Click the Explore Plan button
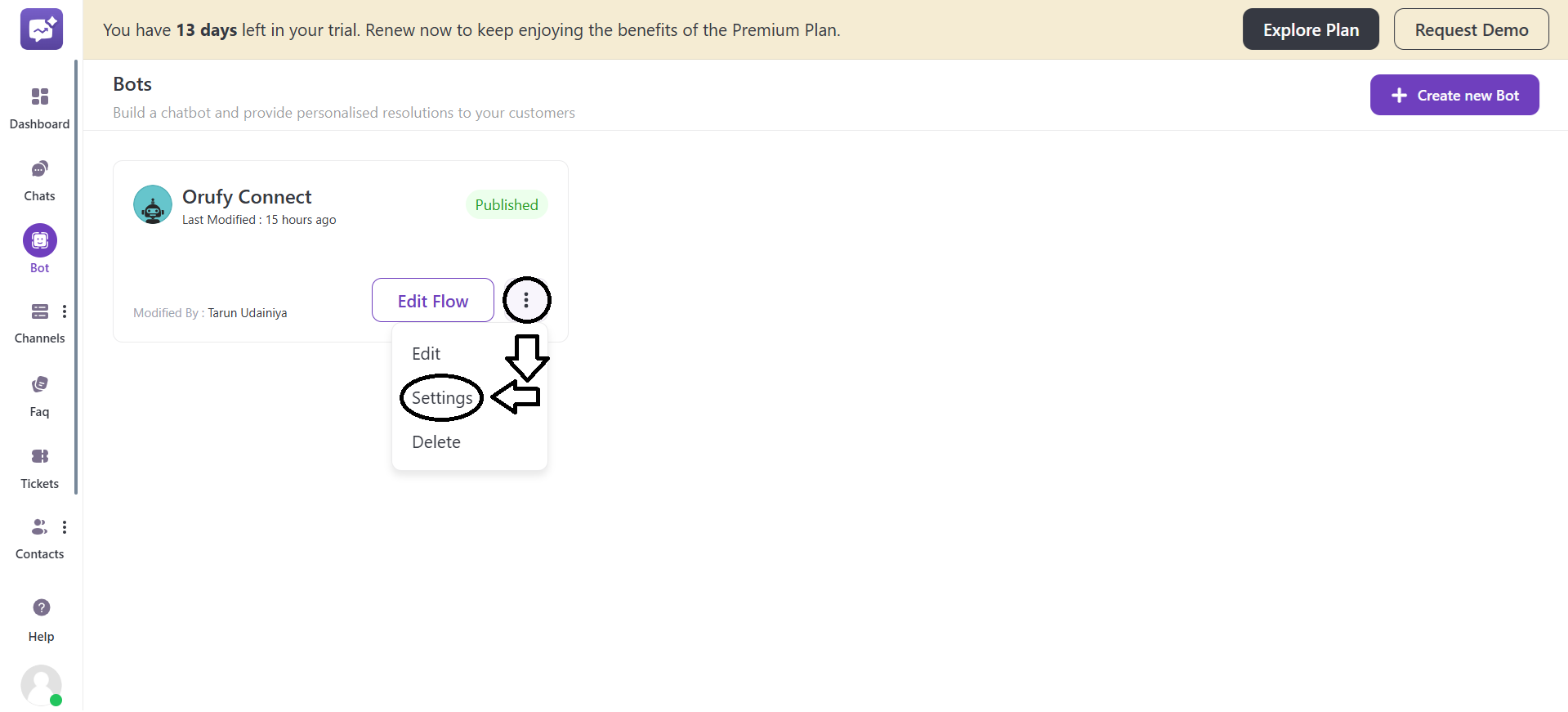The width and height of the screenshot is (1568, 712). 1310,29
